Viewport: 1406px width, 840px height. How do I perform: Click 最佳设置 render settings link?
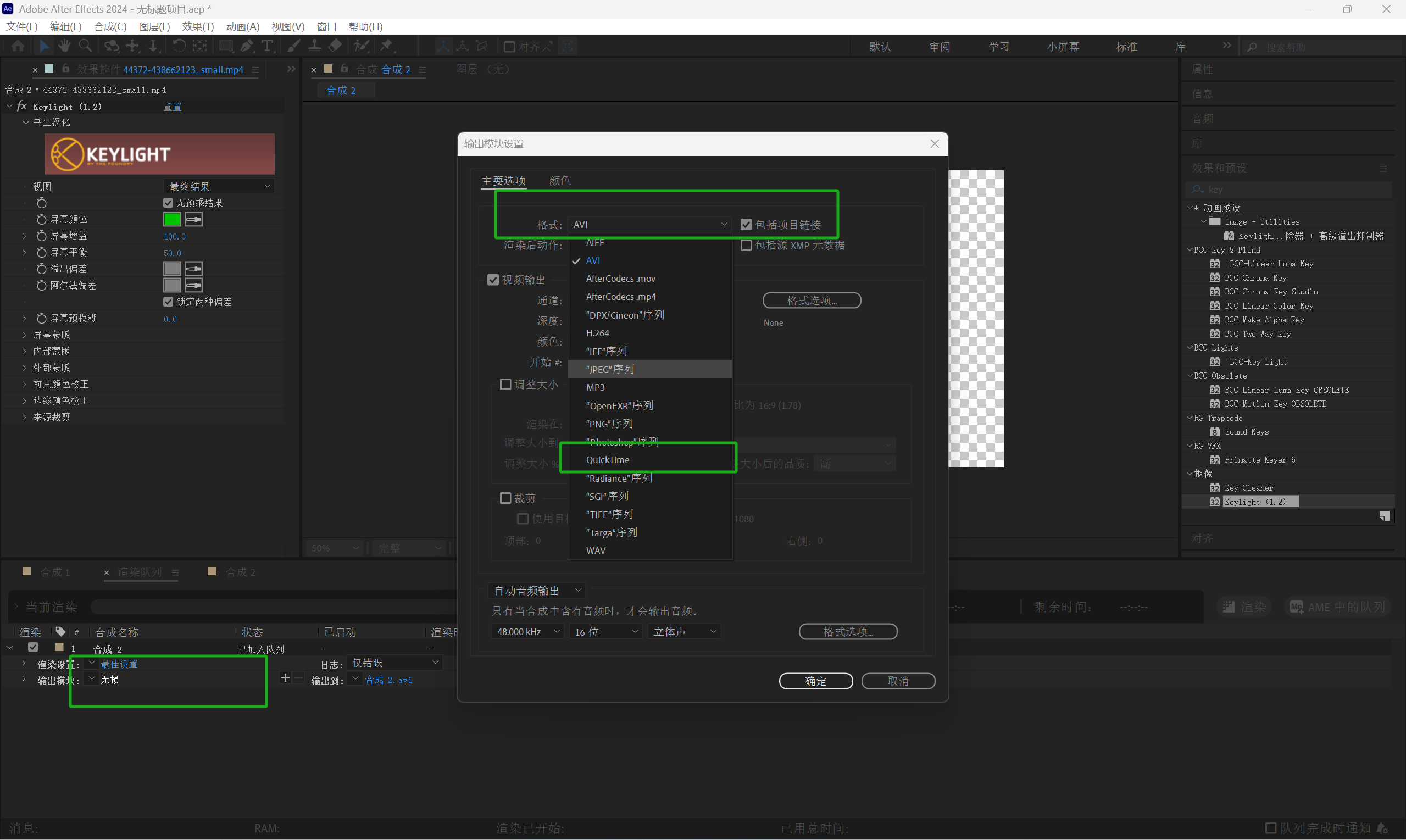pos(119,664)
